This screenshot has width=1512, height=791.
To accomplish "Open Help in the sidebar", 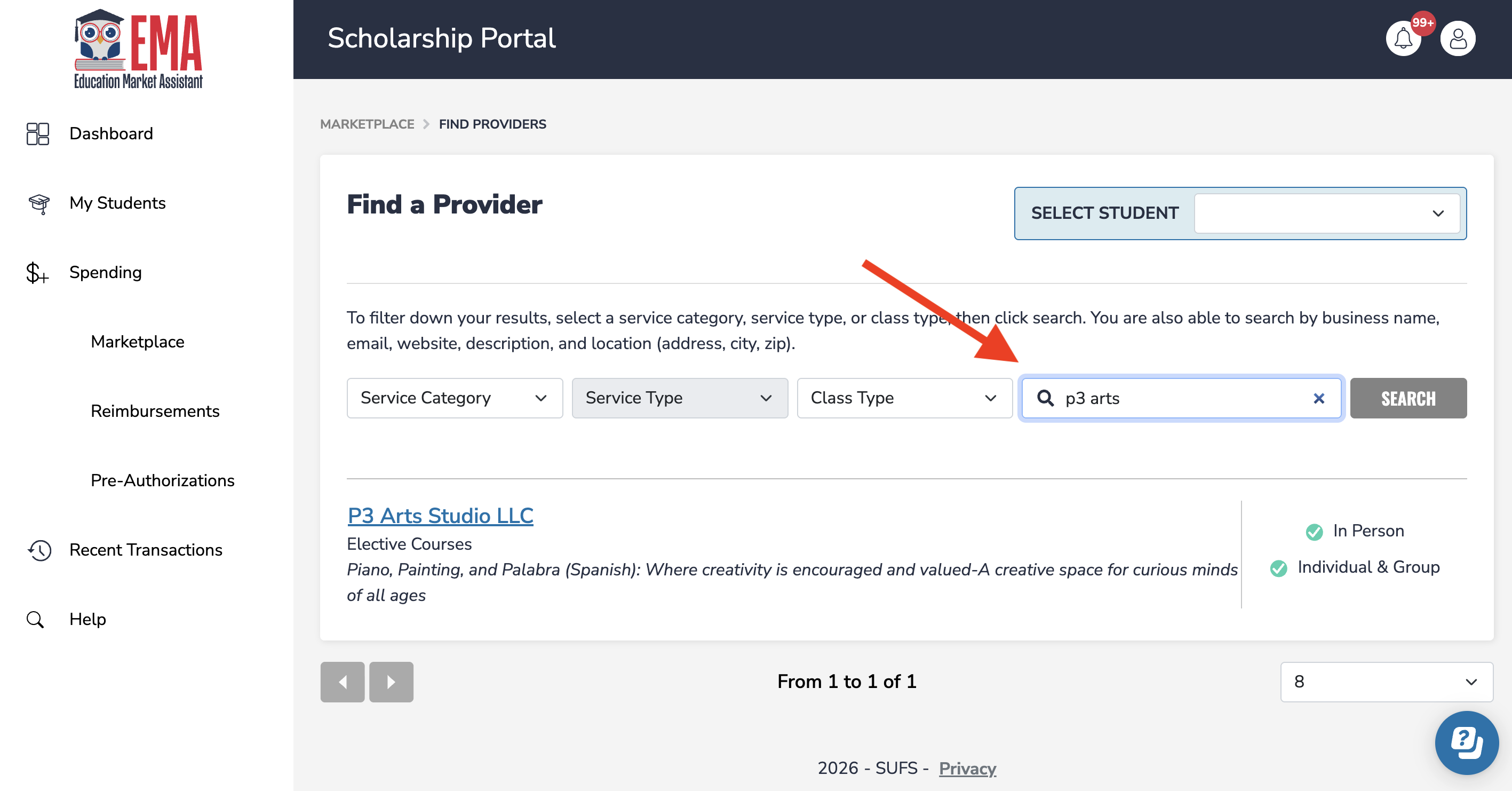I will click(x=87, y=619).
